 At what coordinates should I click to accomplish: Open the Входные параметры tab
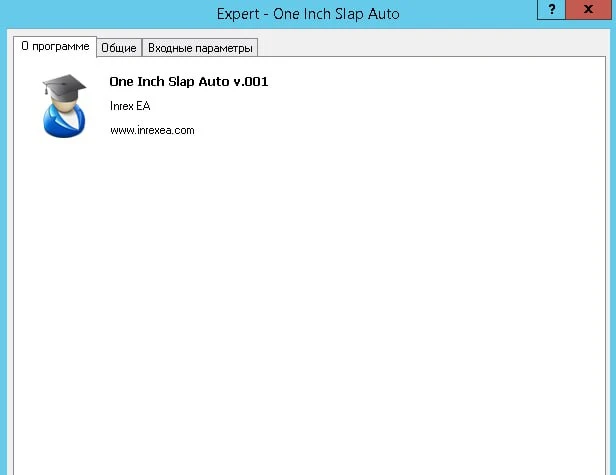point(201,48)
